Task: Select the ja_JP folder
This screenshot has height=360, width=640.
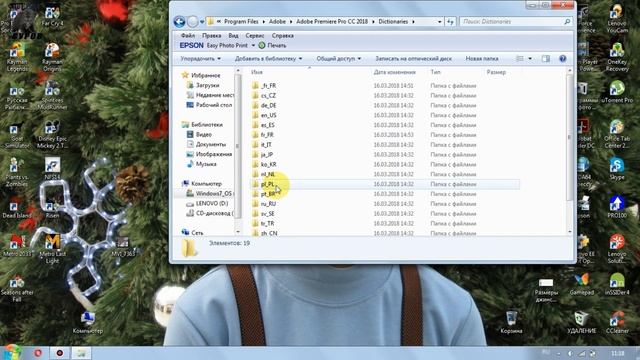Action: coord(267,155)
